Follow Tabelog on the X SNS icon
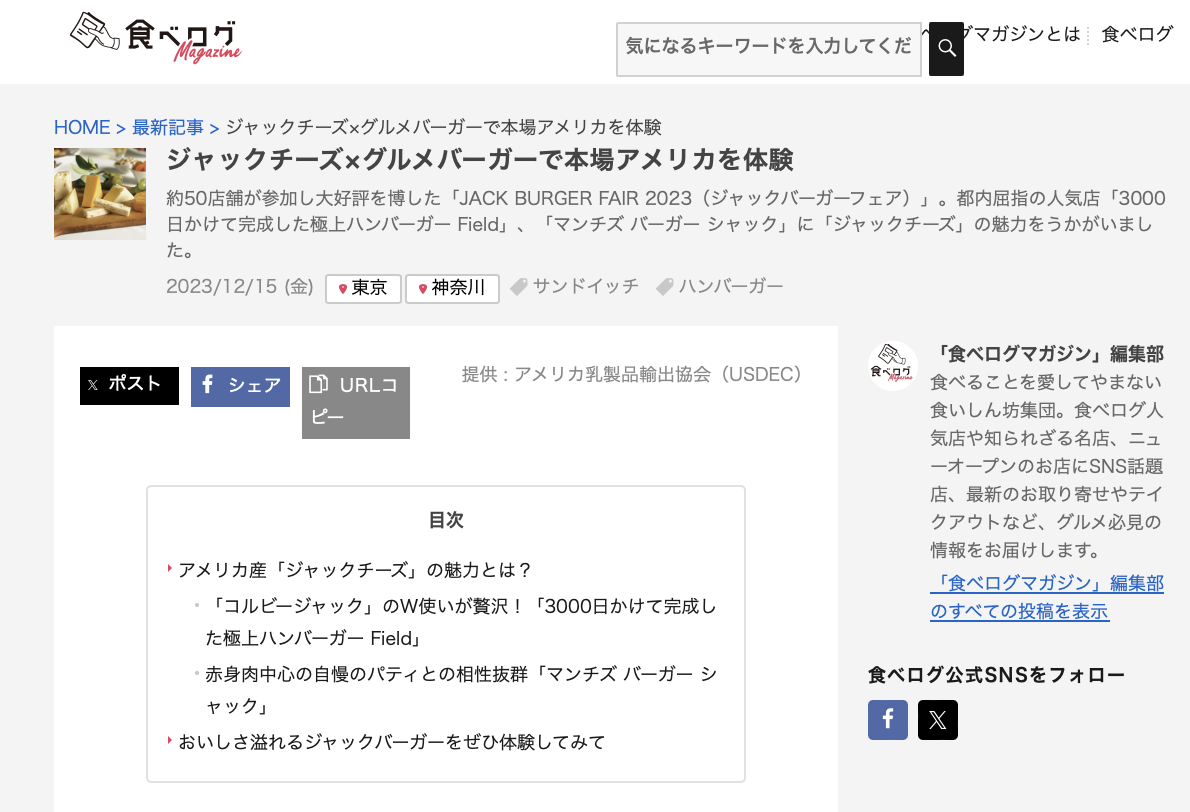1190x812 pixels. tap(937, 720)
